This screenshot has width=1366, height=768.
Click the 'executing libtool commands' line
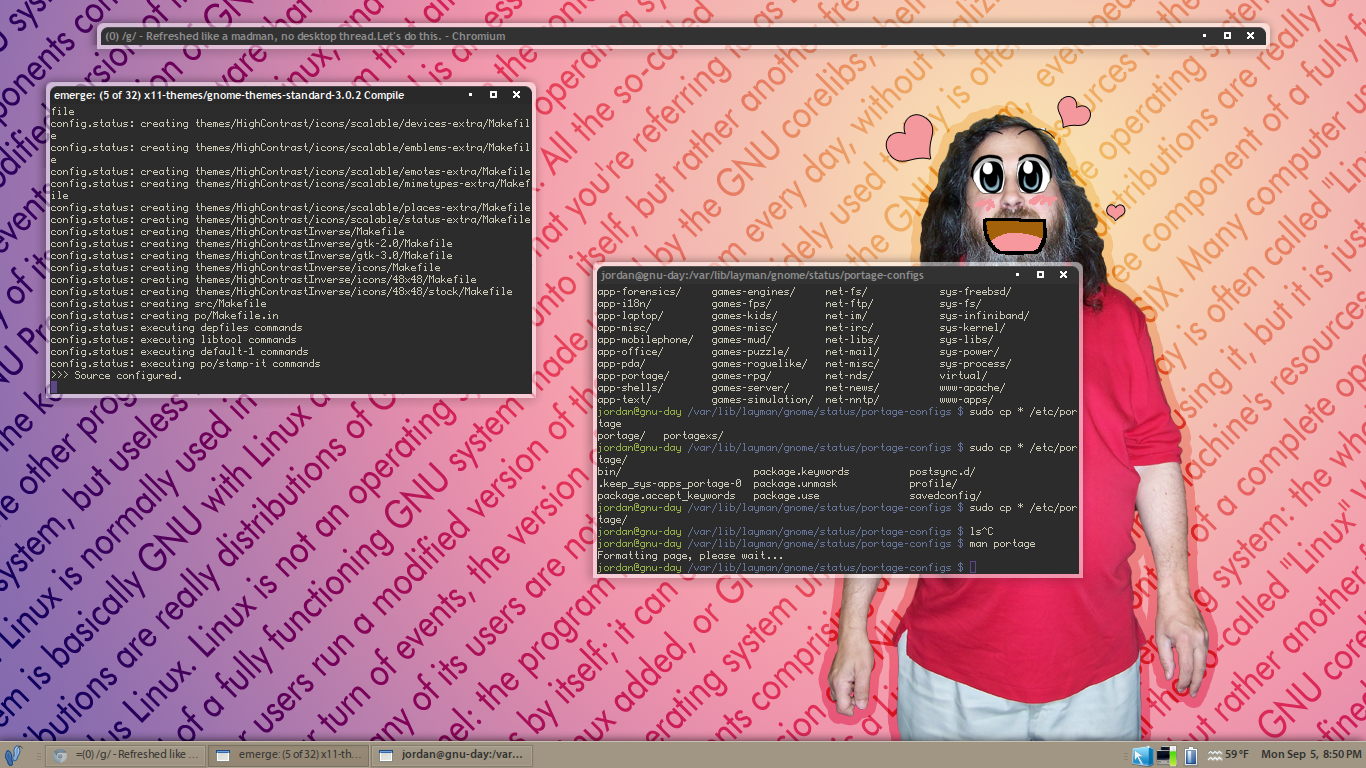coord(174,340)
